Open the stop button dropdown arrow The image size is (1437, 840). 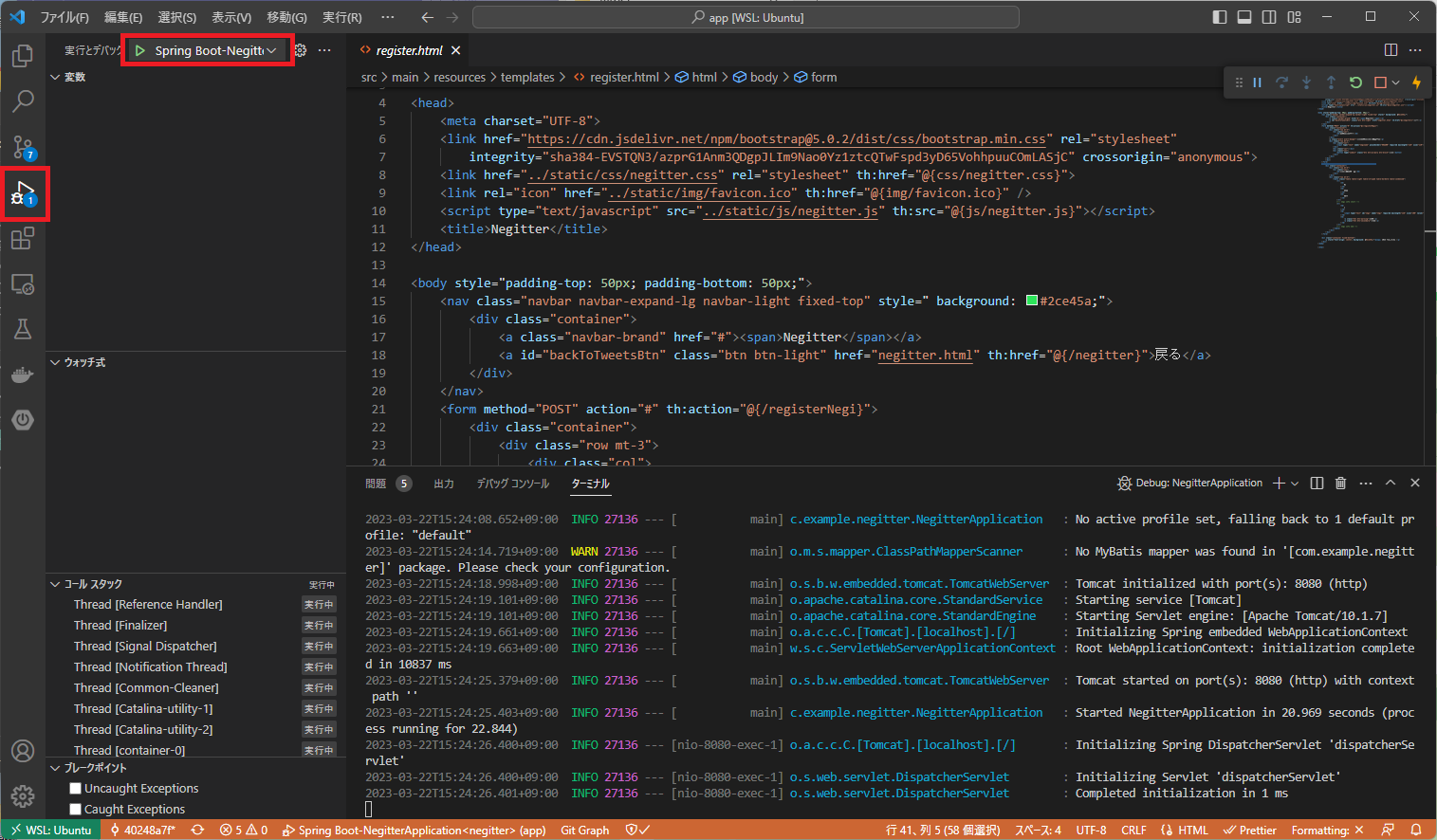1396,82
